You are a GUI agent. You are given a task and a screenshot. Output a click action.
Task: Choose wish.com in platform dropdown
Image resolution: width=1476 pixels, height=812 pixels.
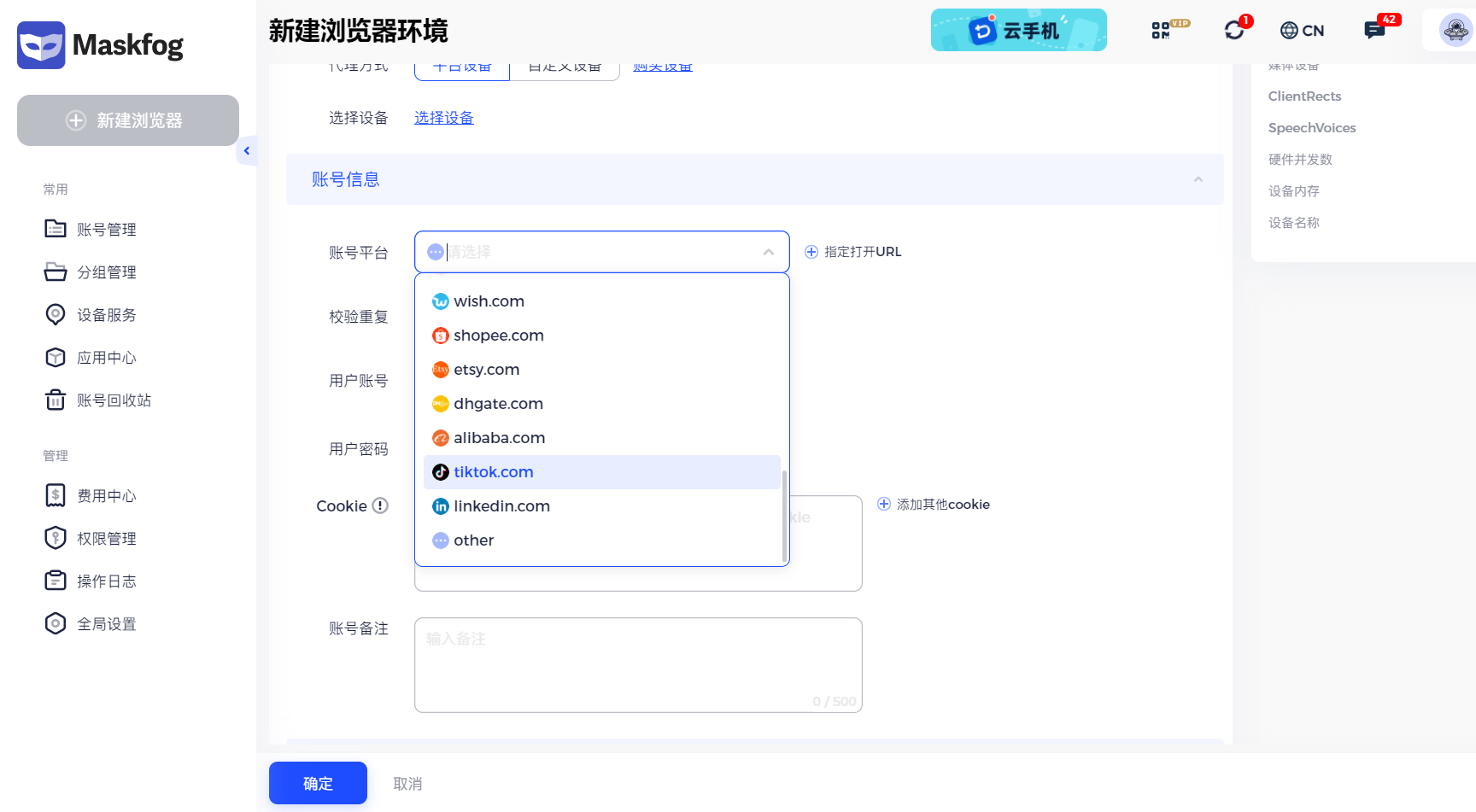coord(489,301)
